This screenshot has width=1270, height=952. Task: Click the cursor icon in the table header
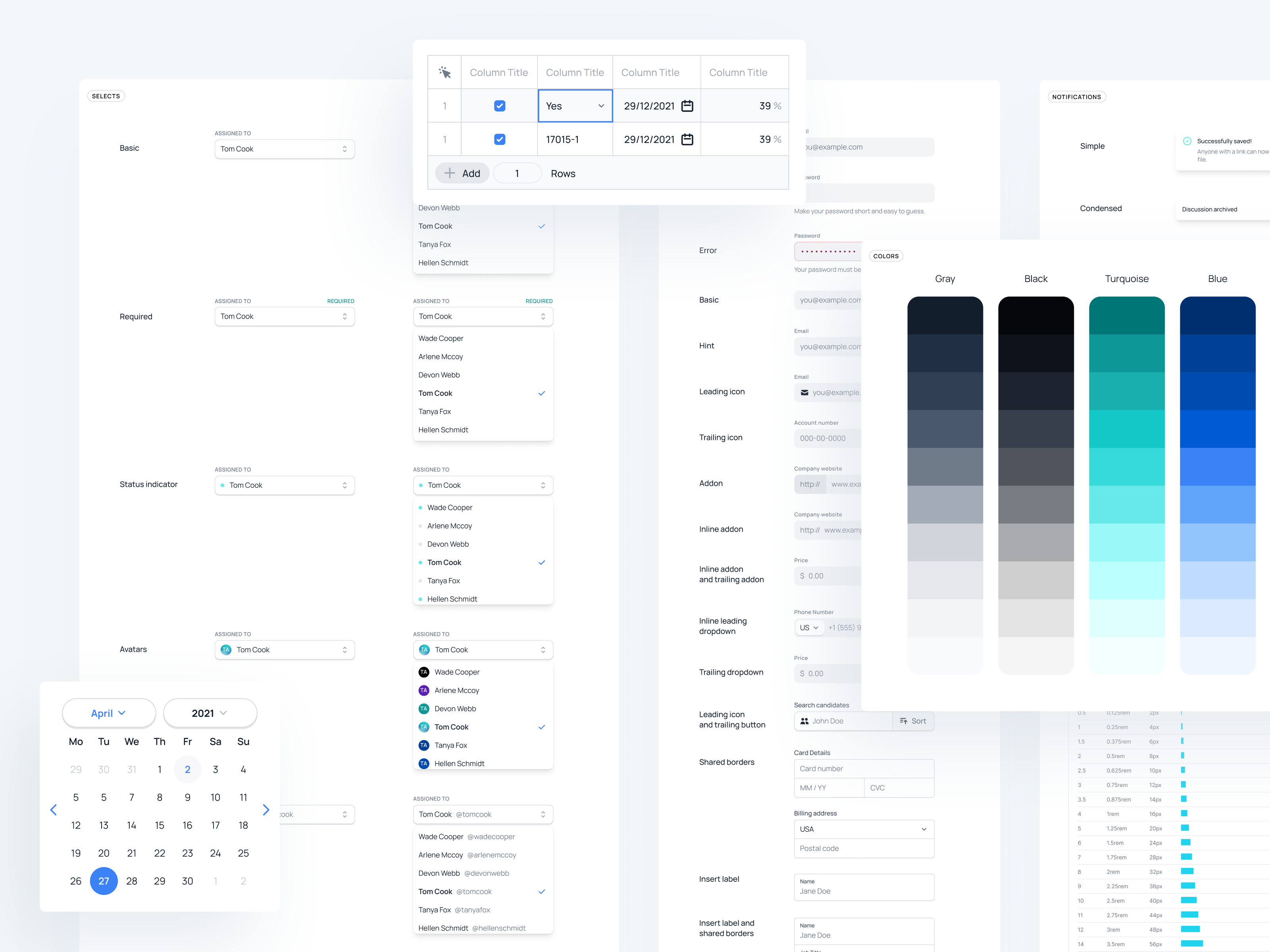[x=445, y=72]
